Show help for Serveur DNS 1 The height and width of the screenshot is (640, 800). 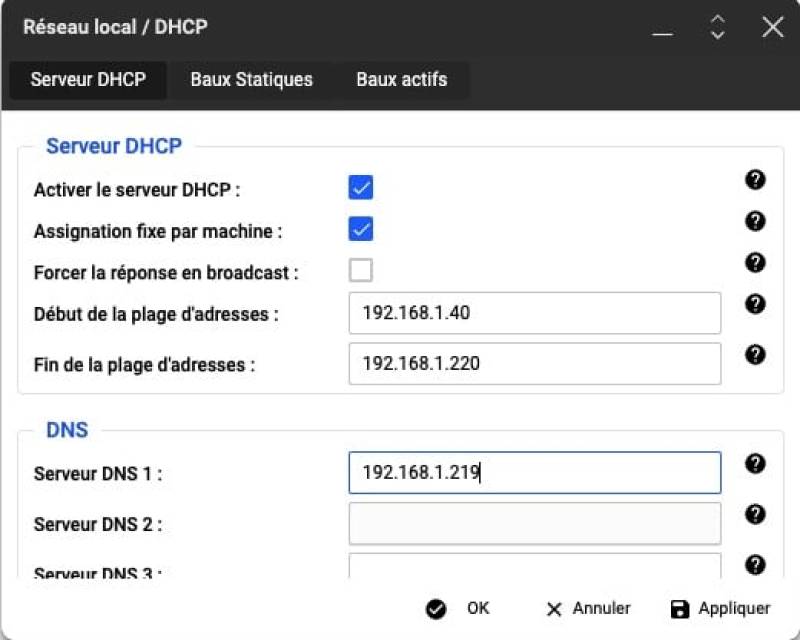[x=756, y=463]
